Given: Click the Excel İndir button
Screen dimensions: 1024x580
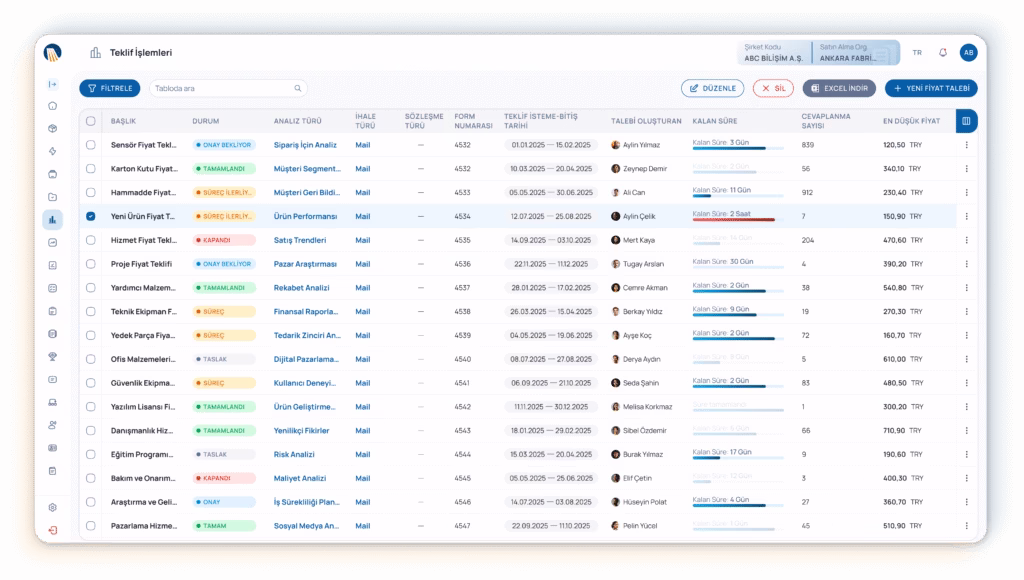Looking at the screenshot, I should [840, 88].
